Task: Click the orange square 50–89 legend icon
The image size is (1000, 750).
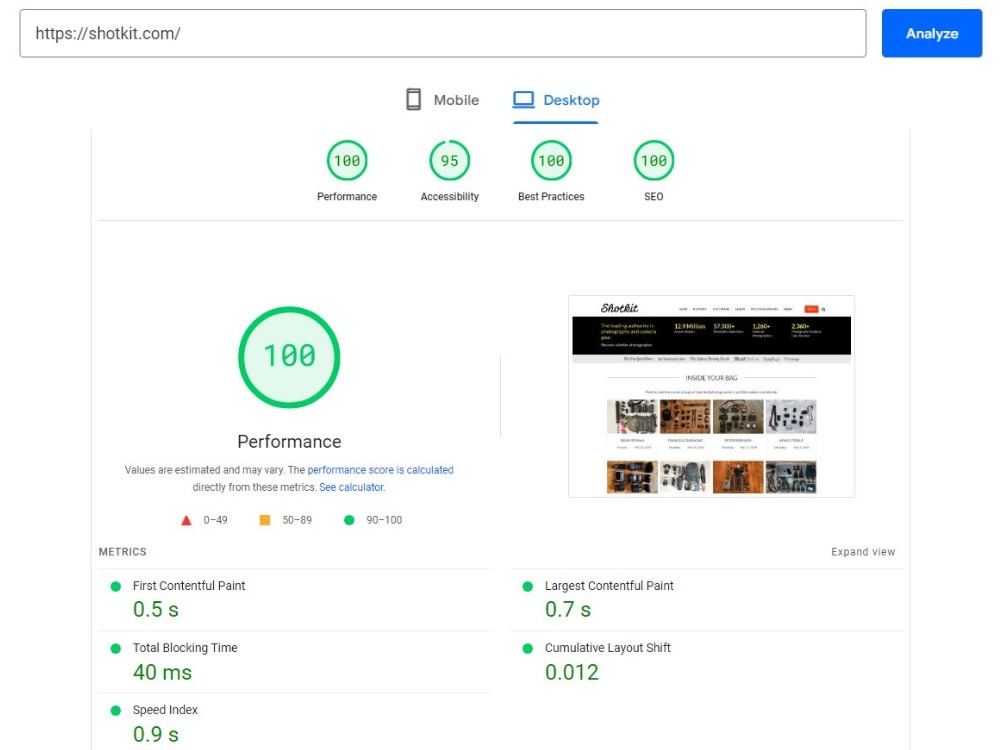Action: pos(265,520)
